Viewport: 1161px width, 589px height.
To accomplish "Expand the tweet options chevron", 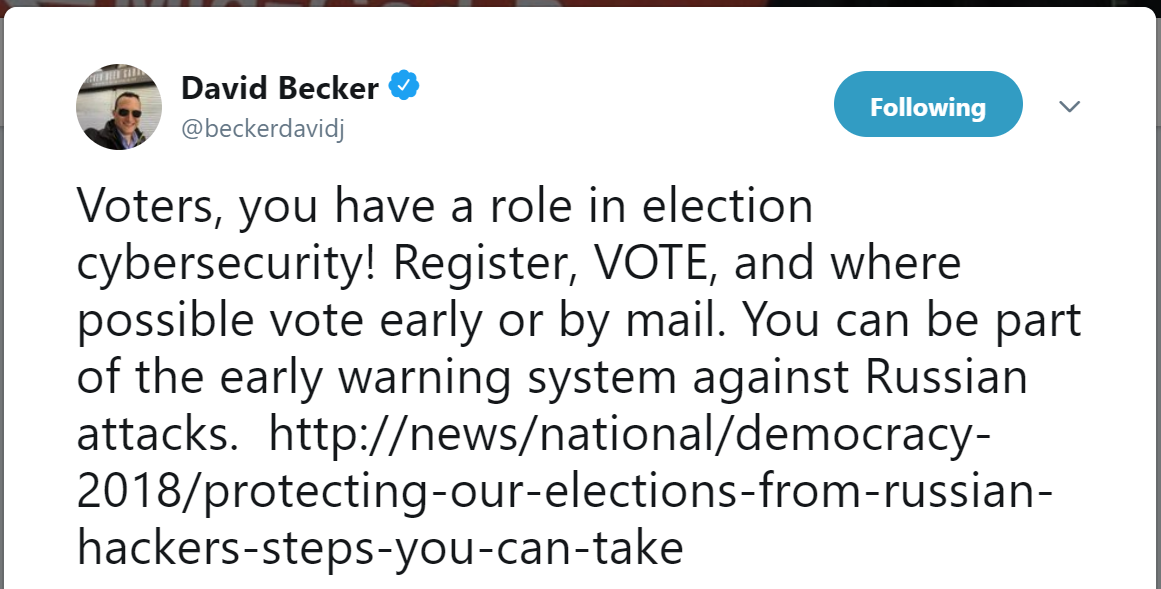I will [1069, 106].
